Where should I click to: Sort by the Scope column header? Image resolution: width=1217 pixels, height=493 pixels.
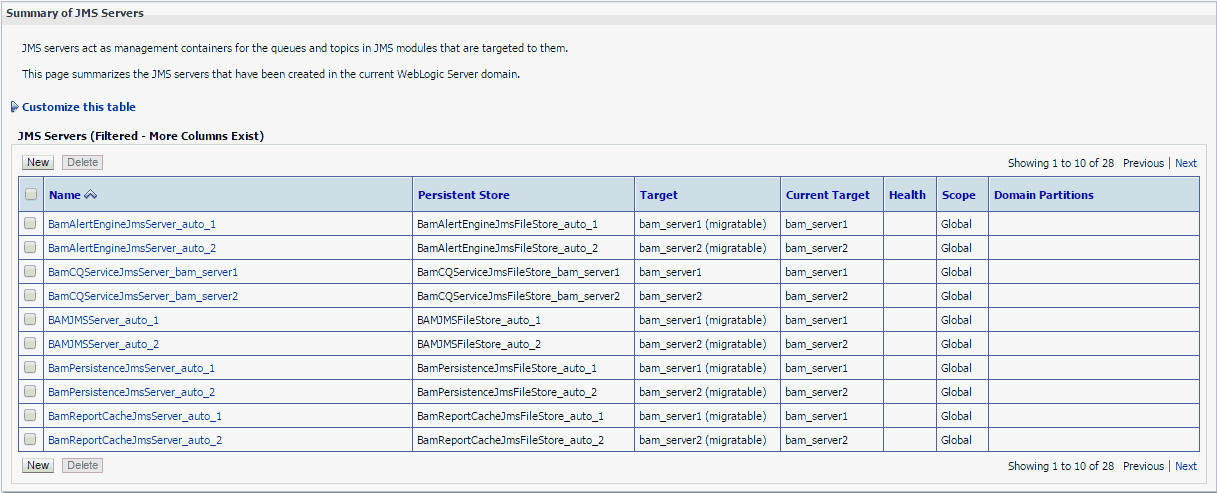(958, 195)
